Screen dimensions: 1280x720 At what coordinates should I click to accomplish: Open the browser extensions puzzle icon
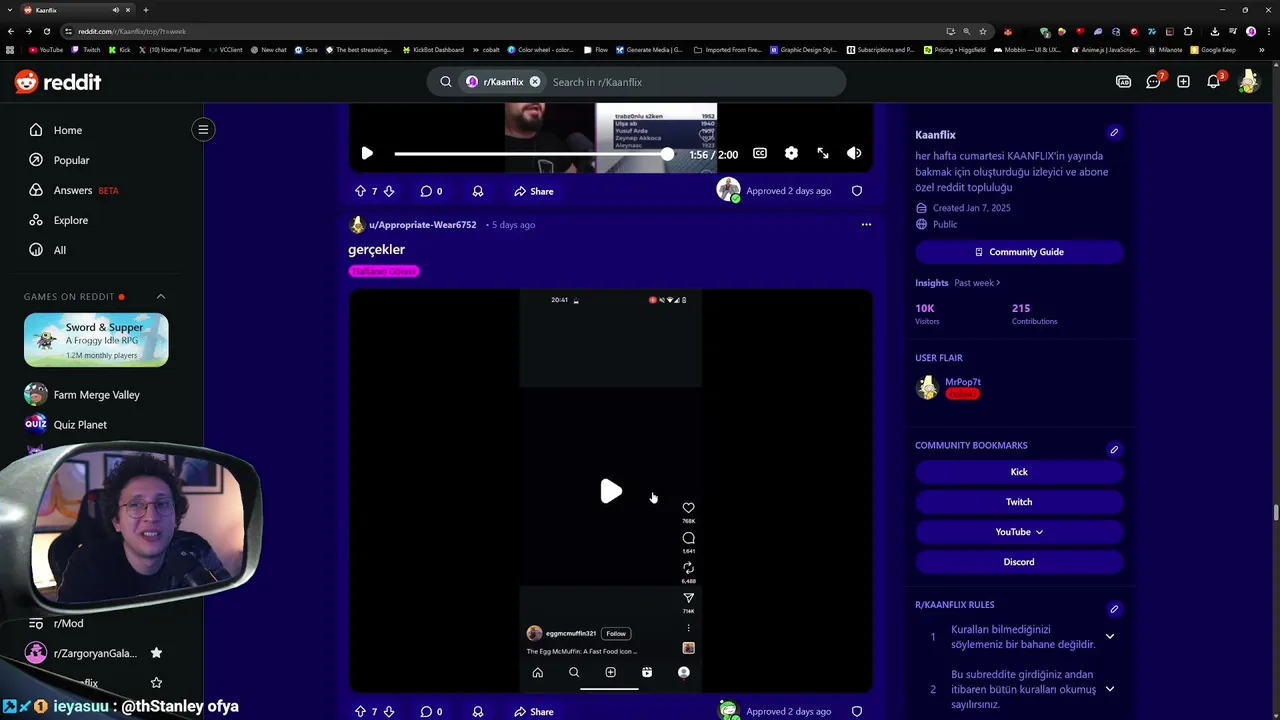tap(1188, 31)
